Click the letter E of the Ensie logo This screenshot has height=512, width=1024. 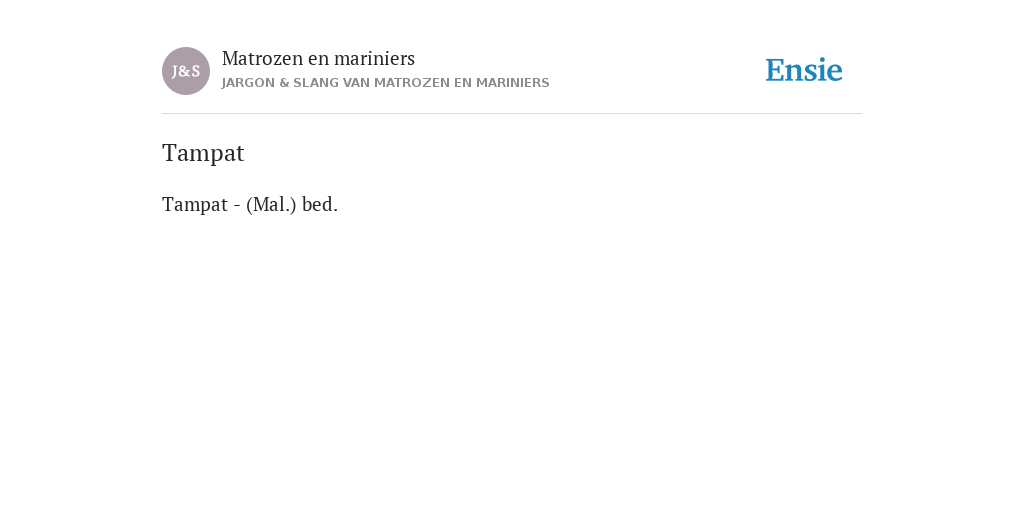(775, 71)
